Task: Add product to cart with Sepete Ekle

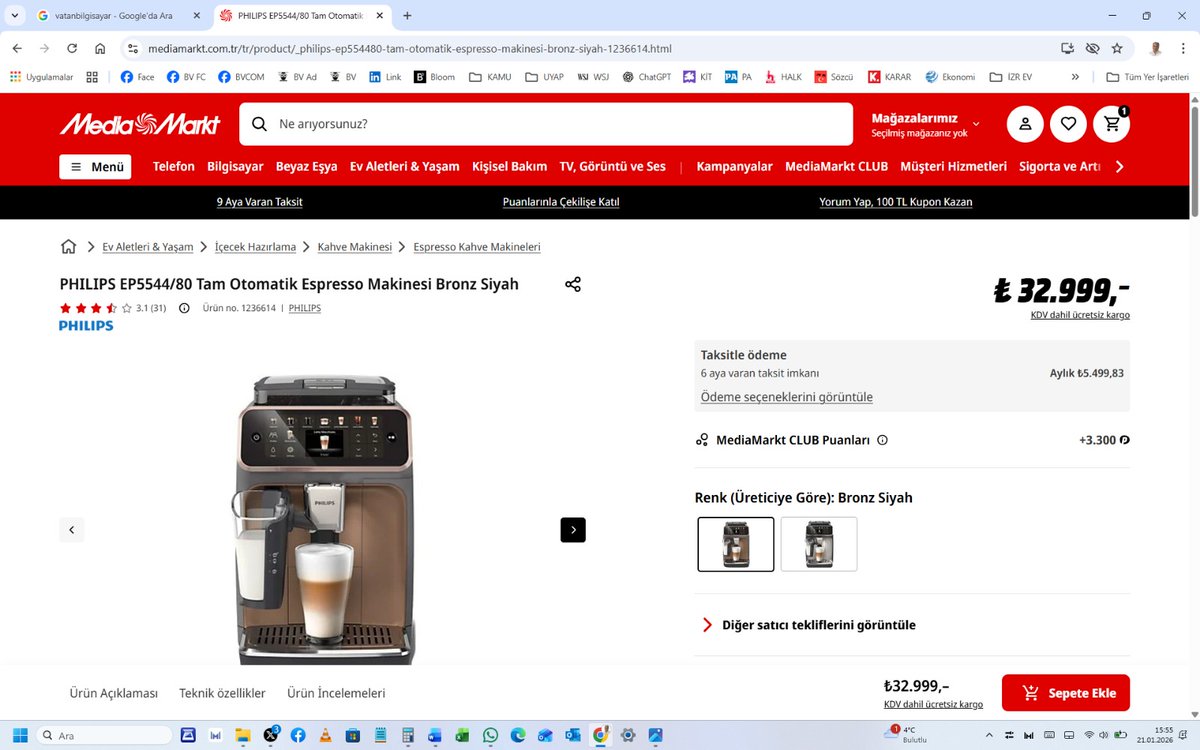Action: click(1066, 693)
